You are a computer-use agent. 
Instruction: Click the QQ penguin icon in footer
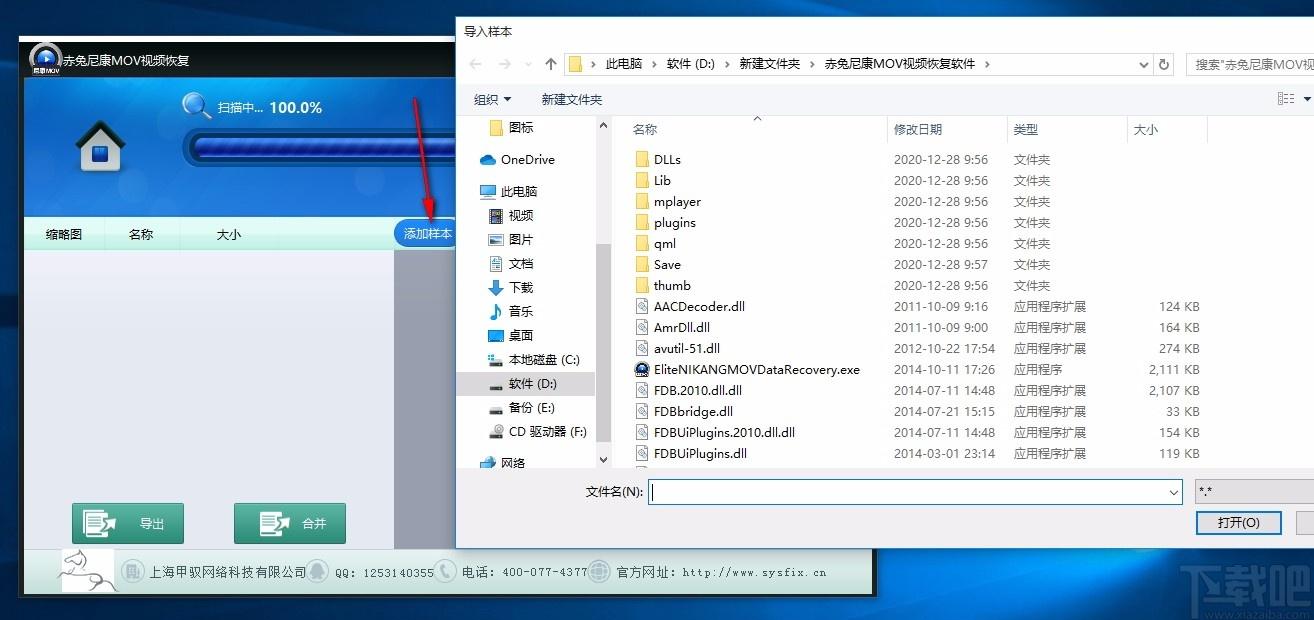tap(317, 572)
